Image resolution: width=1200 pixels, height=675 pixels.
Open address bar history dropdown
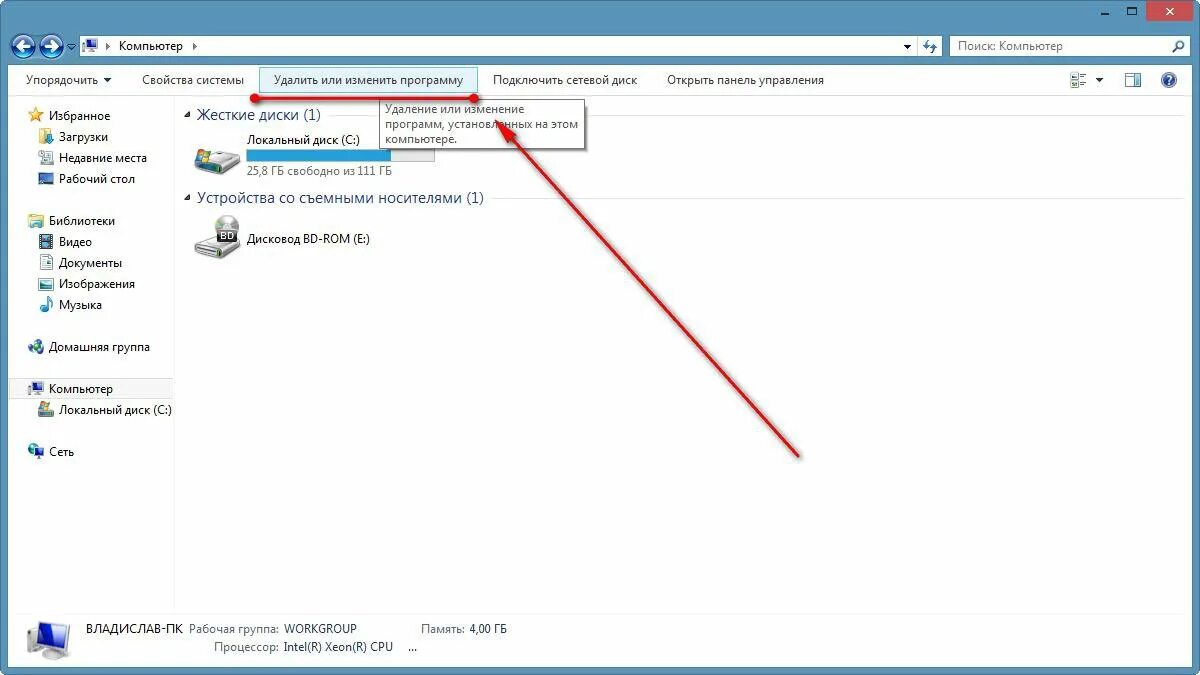(x=907, y=46)
